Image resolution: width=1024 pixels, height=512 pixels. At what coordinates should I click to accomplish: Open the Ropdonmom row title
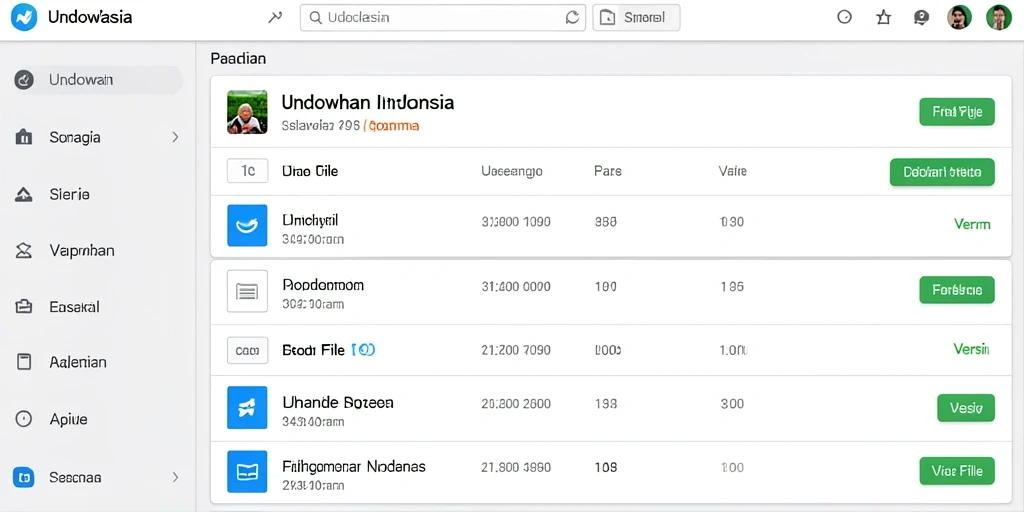tap(323, 285)
